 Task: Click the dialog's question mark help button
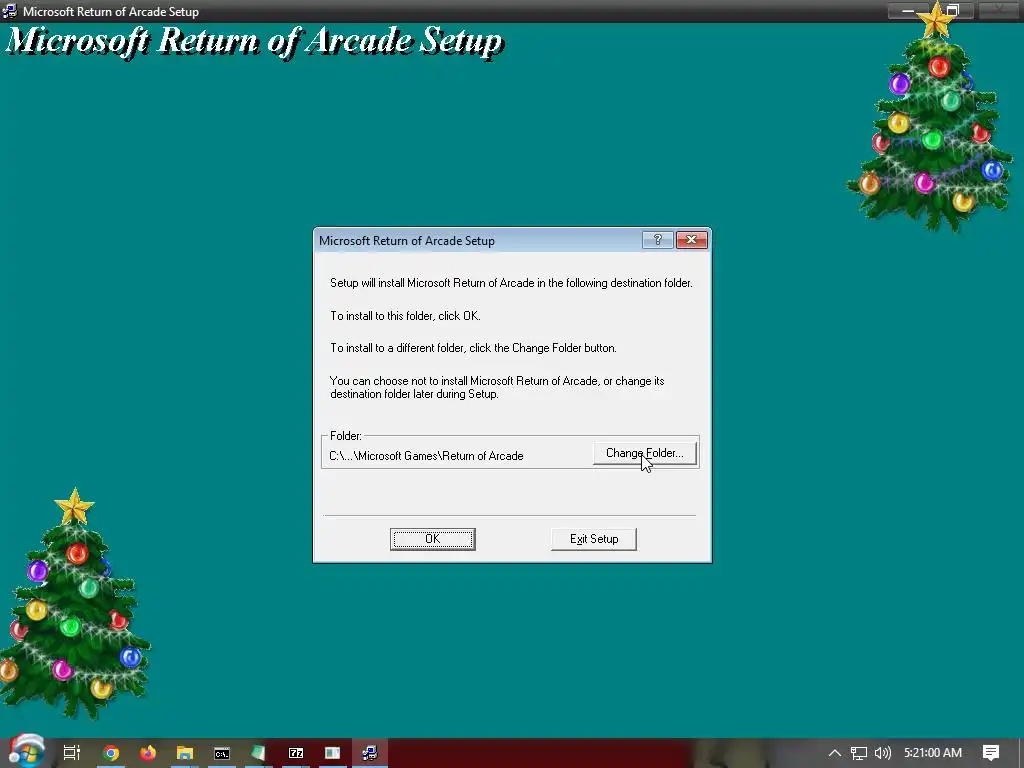point(658,240)
